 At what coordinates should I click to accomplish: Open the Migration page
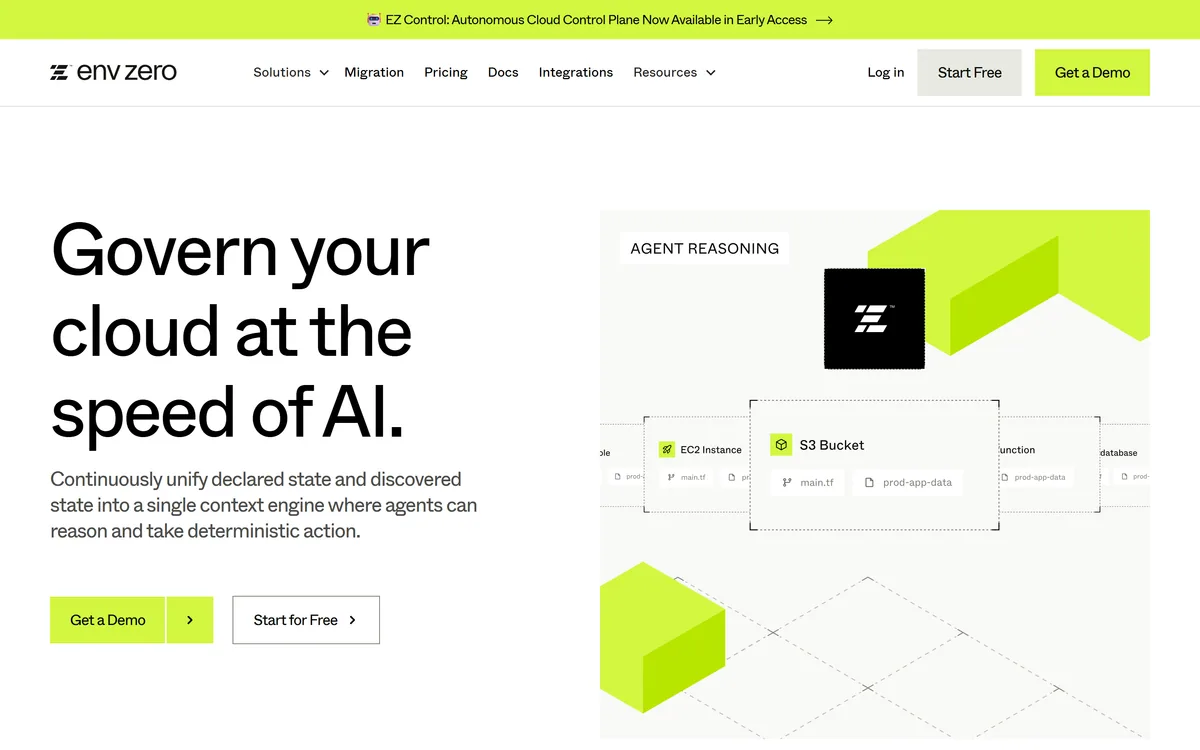click(x=374, y=72)
